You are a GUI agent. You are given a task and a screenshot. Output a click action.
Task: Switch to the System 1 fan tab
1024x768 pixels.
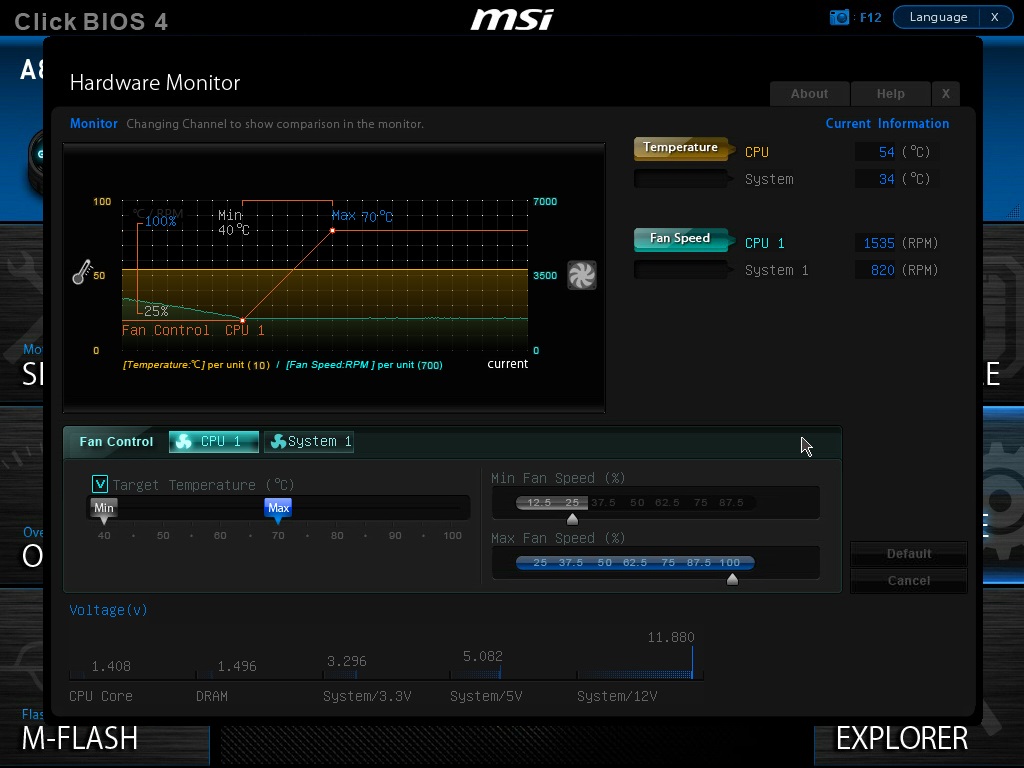point(309,441)
